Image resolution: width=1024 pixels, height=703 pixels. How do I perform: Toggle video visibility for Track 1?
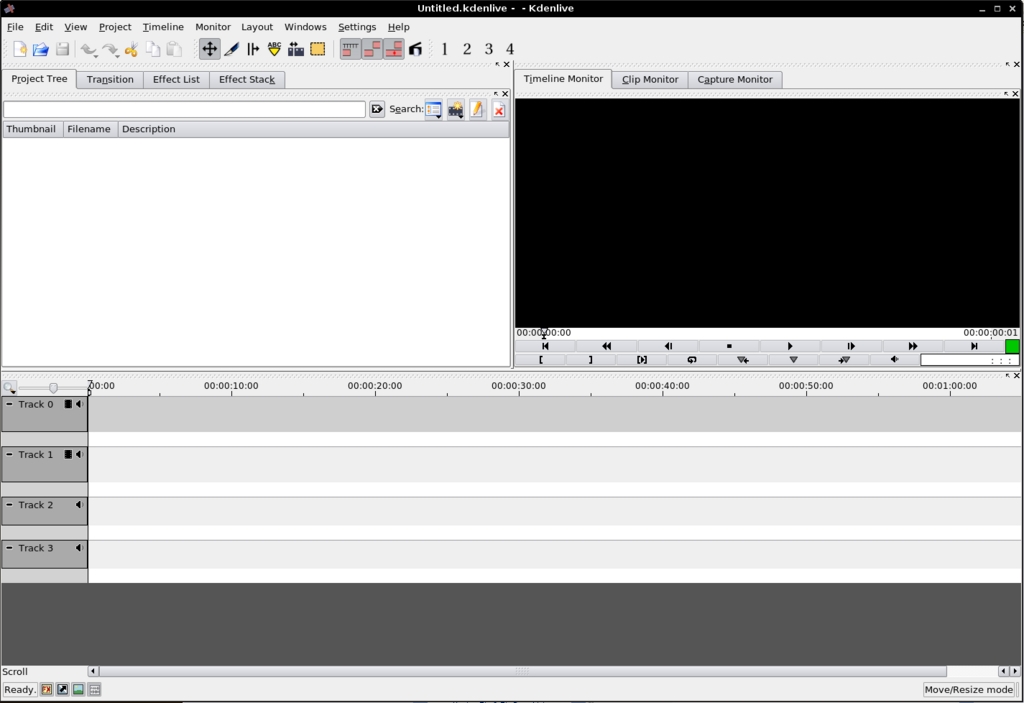pos(69,454)
